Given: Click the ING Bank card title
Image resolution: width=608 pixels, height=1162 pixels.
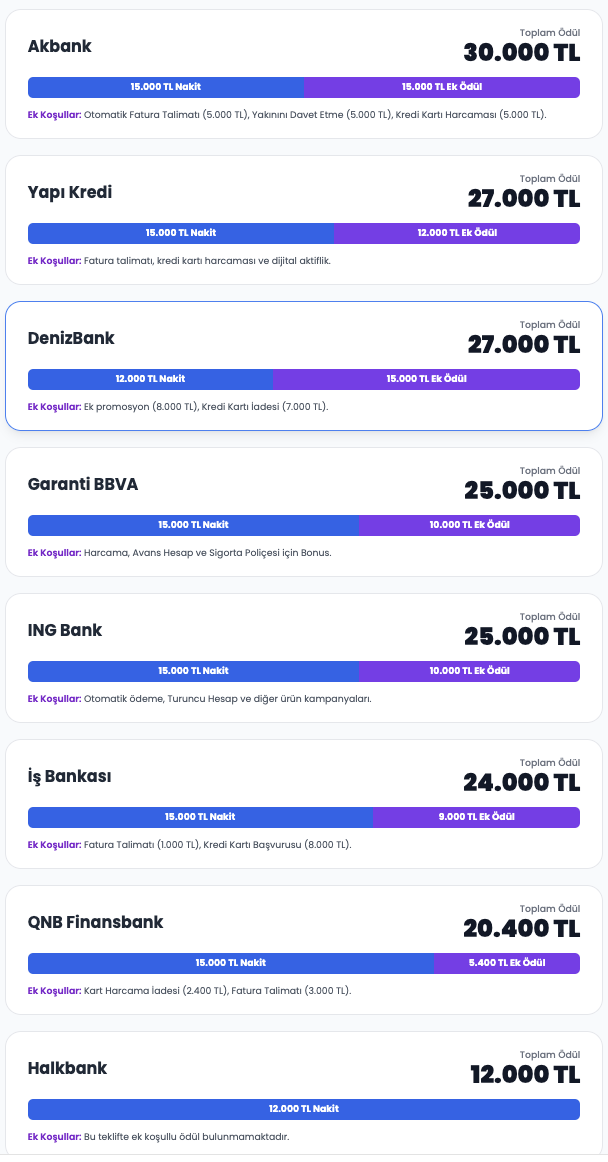Looking at the screenshot, I should (x=65, y=630).
